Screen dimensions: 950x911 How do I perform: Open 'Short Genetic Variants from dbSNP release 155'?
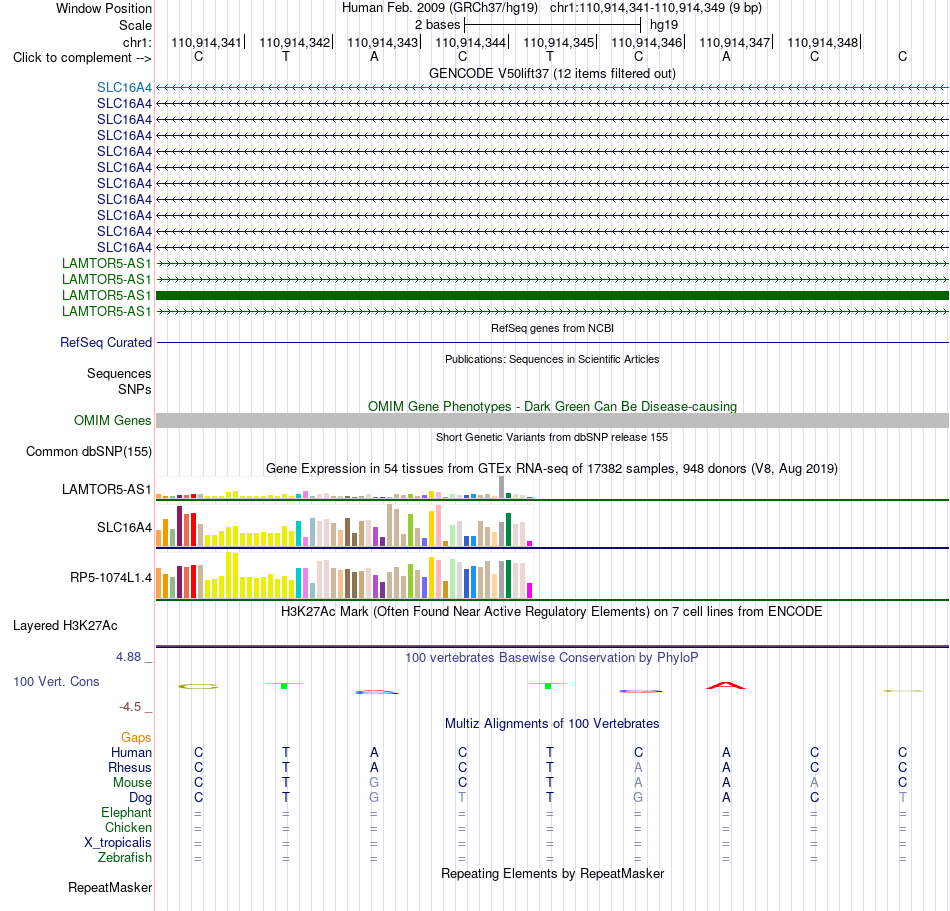552,437
